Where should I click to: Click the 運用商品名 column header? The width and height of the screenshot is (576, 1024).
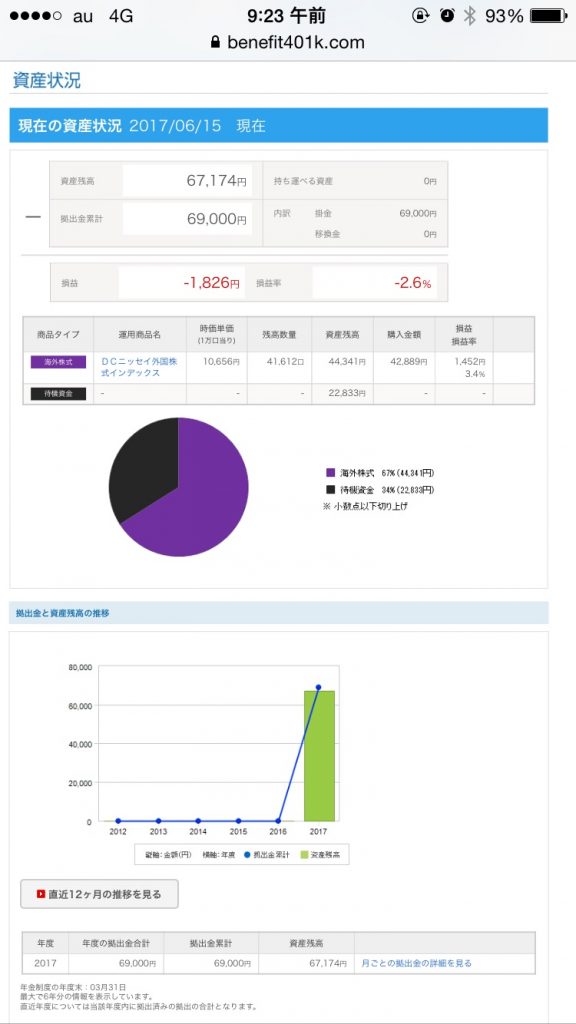(140, 334)
